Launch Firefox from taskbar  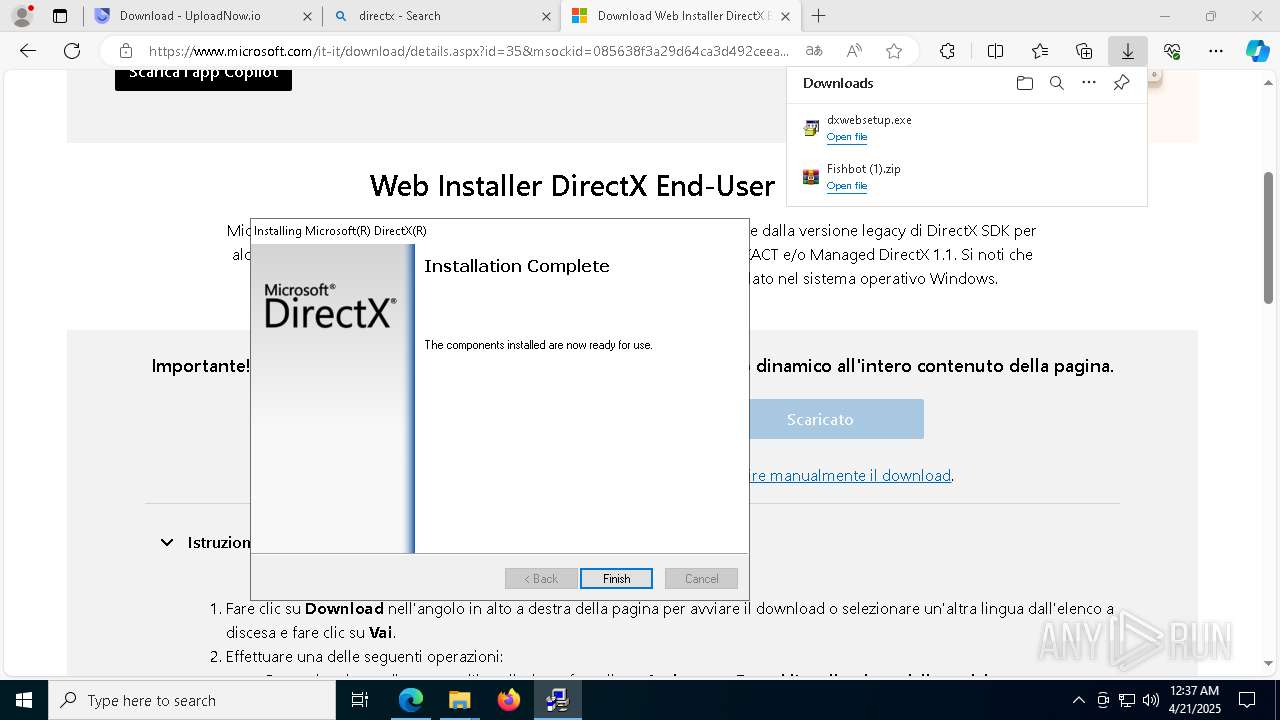click(x=509, y=700)
